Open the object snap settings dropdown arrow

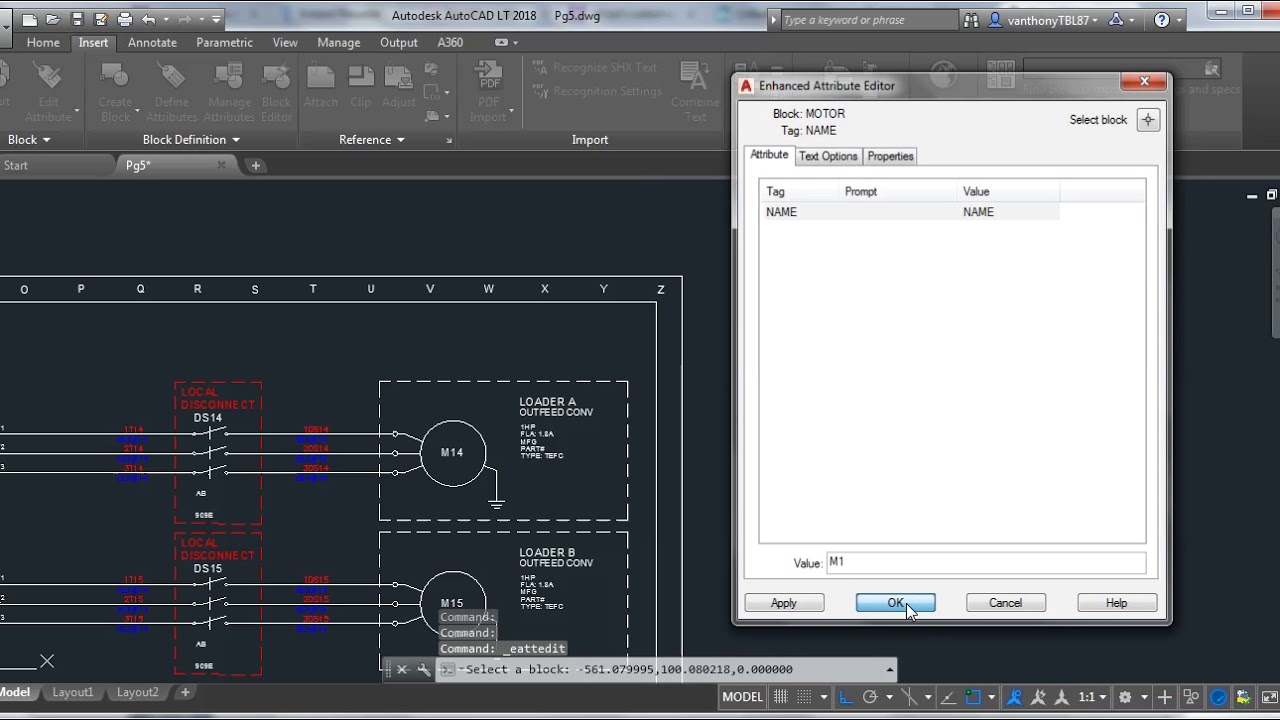[x=992, y=697]
